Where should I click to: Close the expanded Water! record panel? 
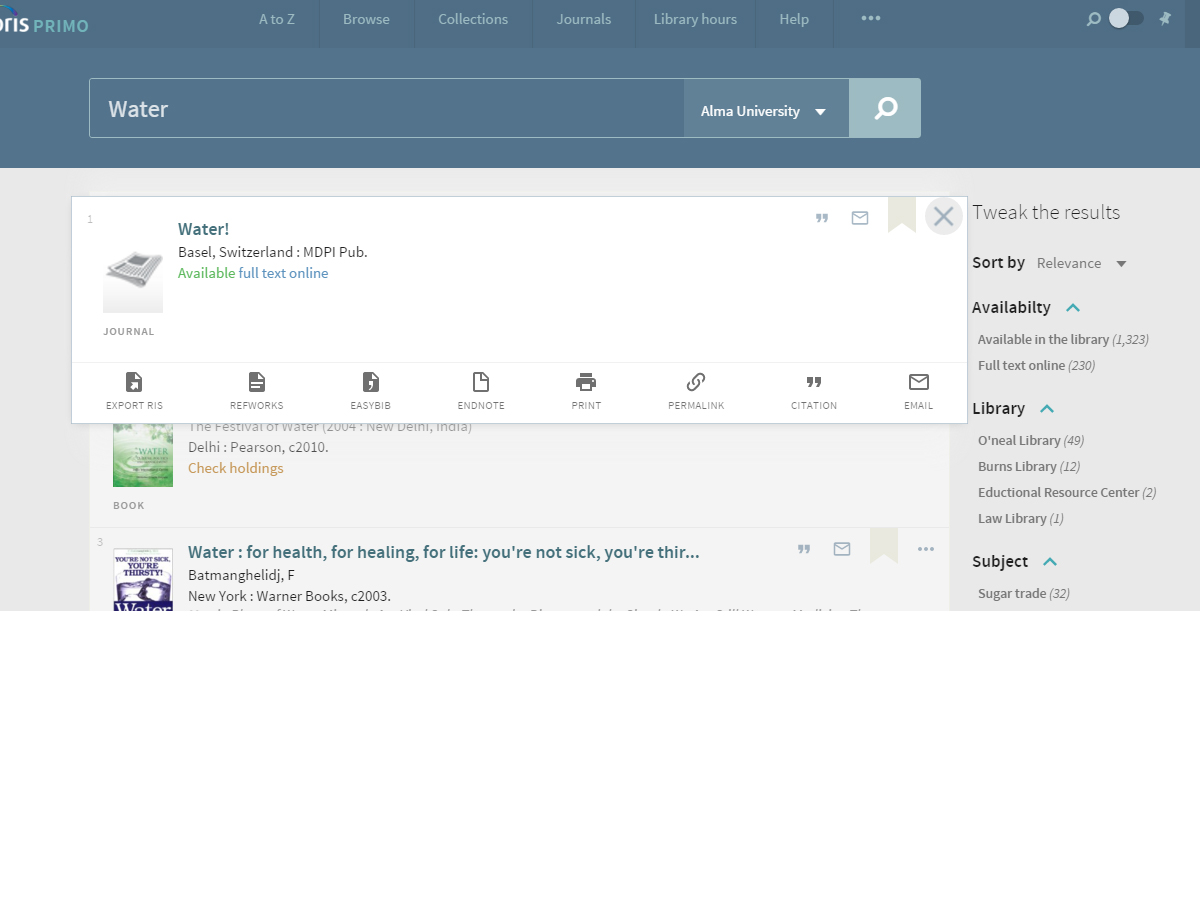943,216
